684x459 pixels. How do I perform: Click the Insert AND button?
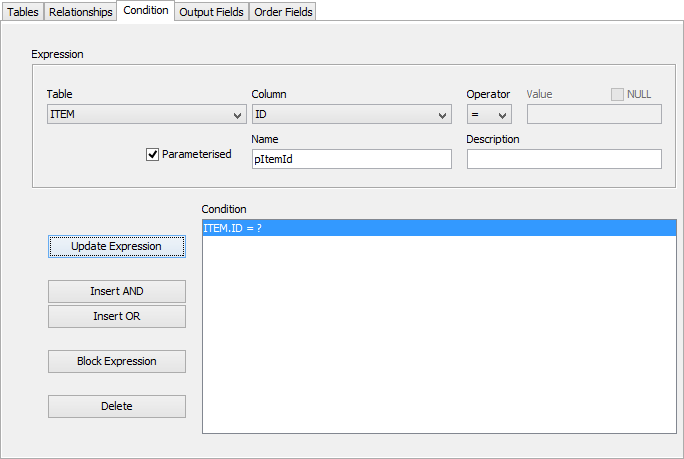click(117, 292)
